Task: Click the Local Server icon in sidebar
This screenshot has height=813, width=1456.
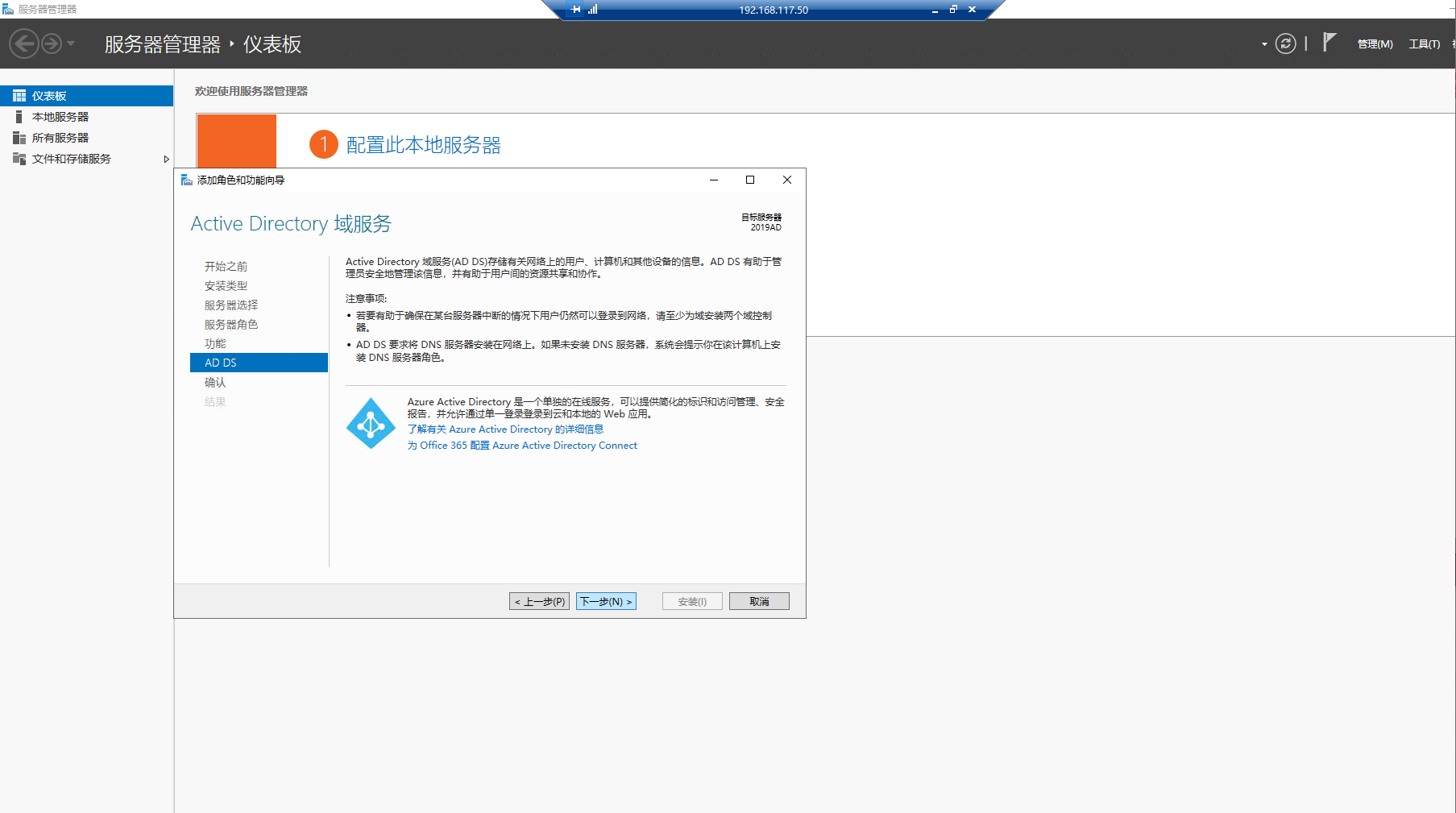Action: [x=19, y=117]
